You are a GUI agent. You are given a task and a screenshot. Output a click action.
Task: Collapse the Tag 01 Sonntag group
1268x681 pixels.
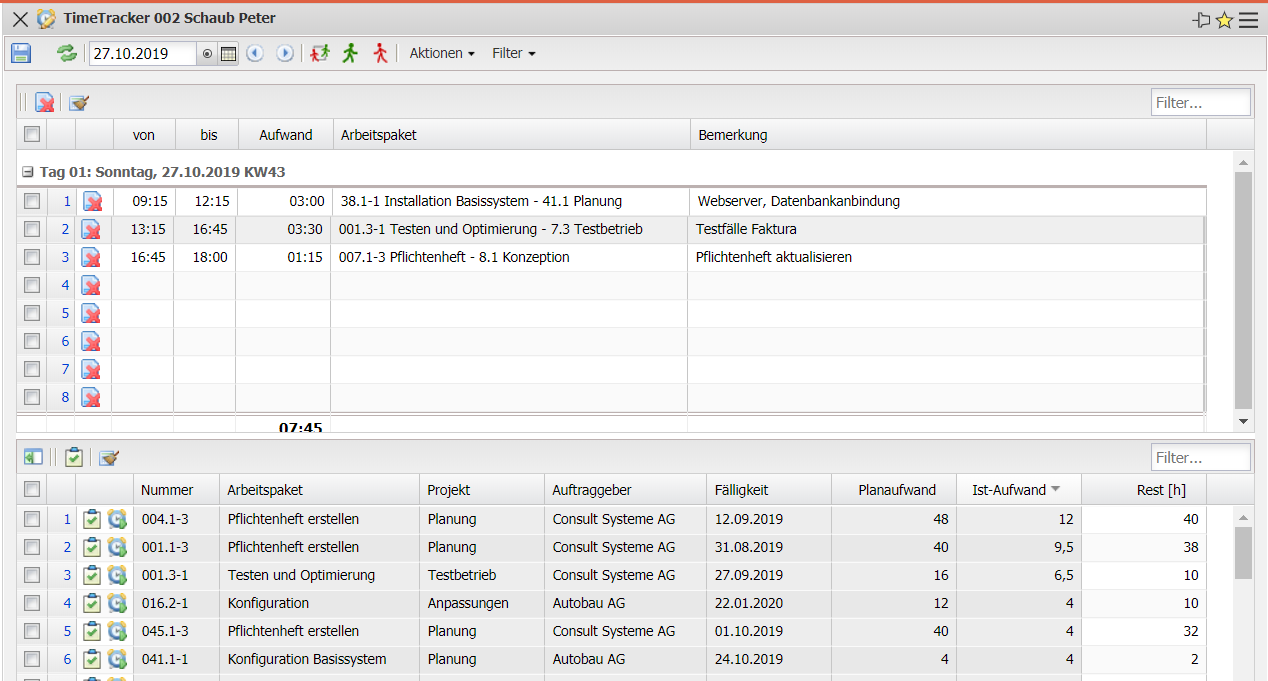pos(28,172)
